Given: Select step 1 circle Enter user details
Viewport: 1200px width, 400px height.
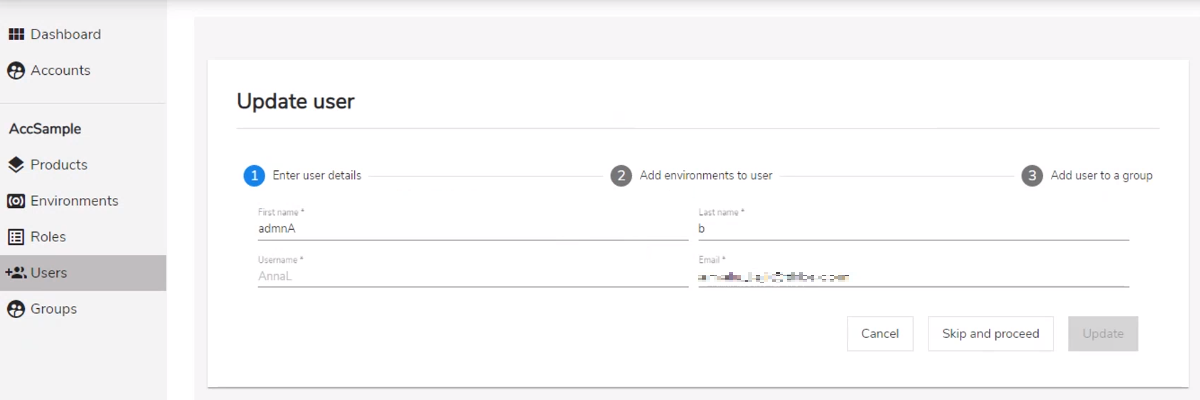Looking at the screenshot, I should (254, 175).
